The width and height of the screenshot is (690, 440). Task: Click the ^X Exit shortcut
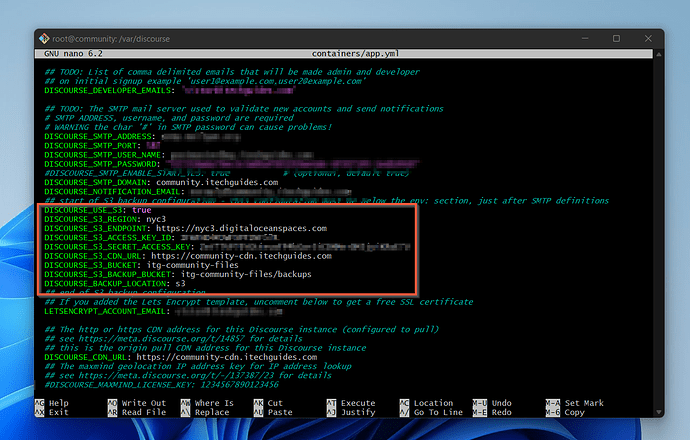[52, 412]
